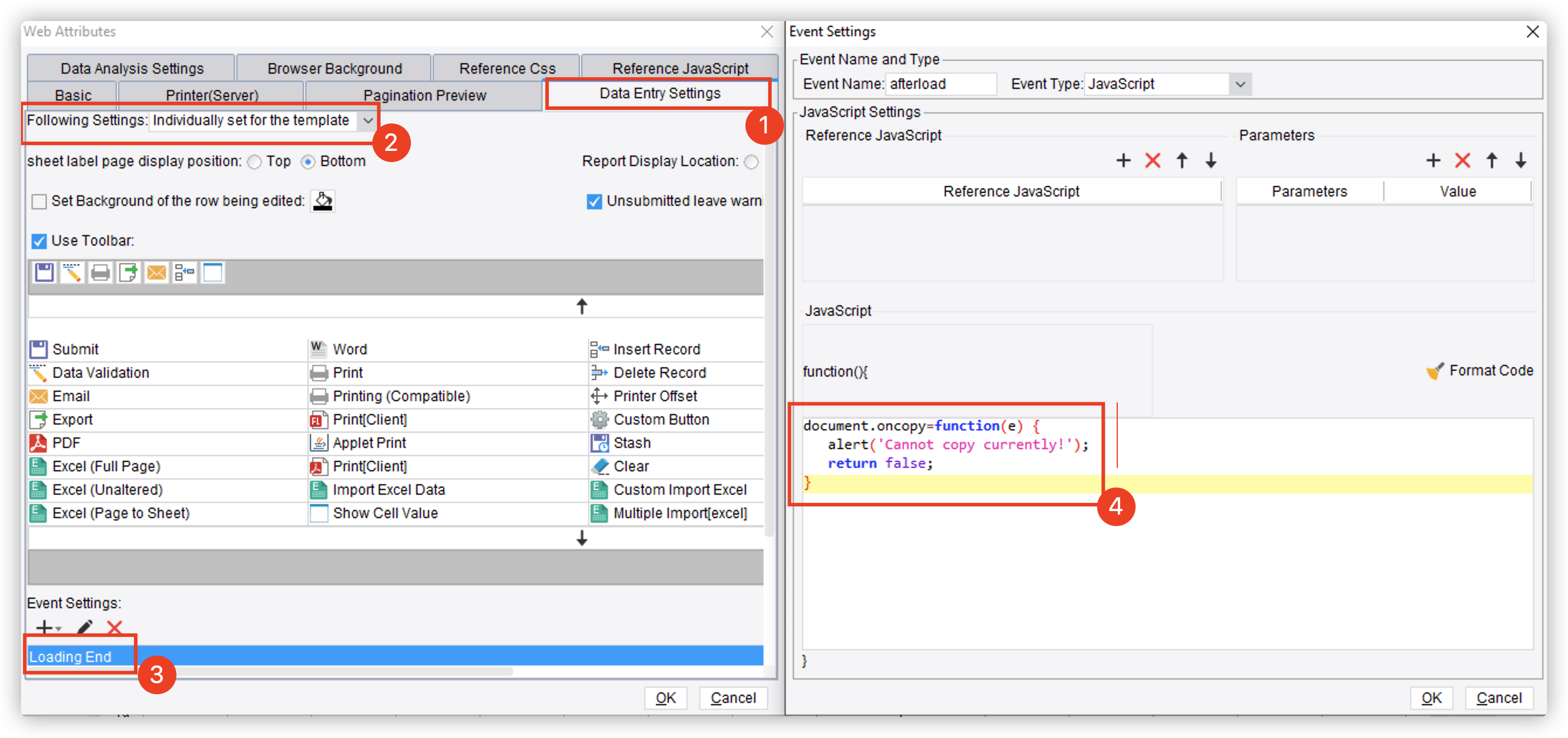Screen dimensions: 1568x738
Task: Select the Top sheet label position
Action: pyautogui.click(x=255, y=162)
